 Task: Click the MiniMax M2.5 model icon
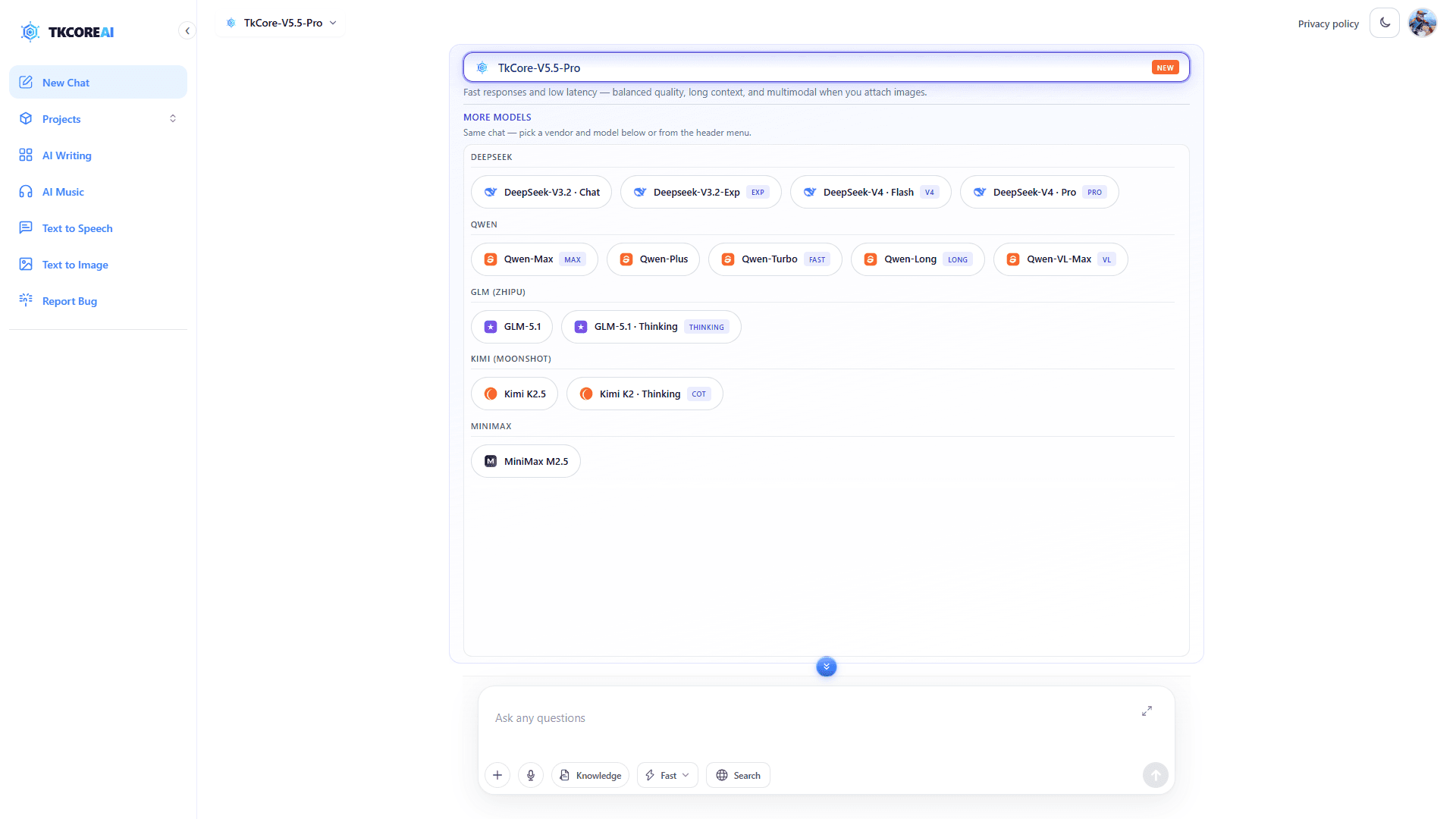click(491, 461)
